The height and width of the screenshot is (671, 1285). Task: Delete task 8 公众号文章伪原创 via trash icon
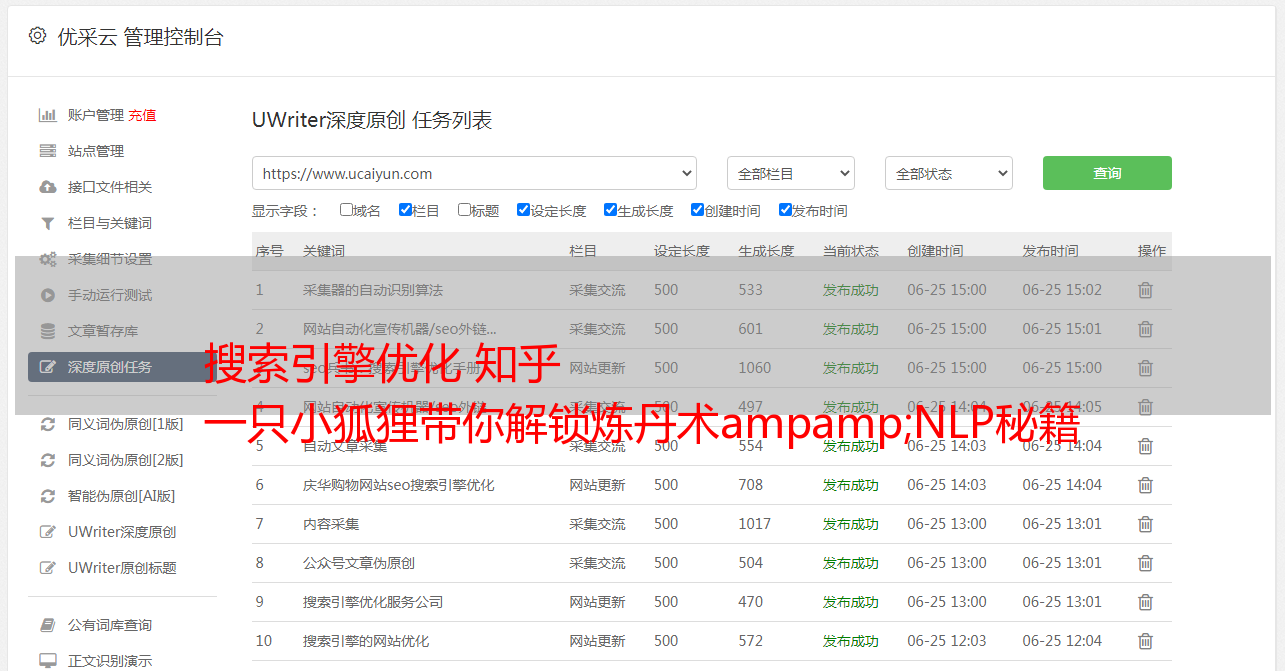1145,563
